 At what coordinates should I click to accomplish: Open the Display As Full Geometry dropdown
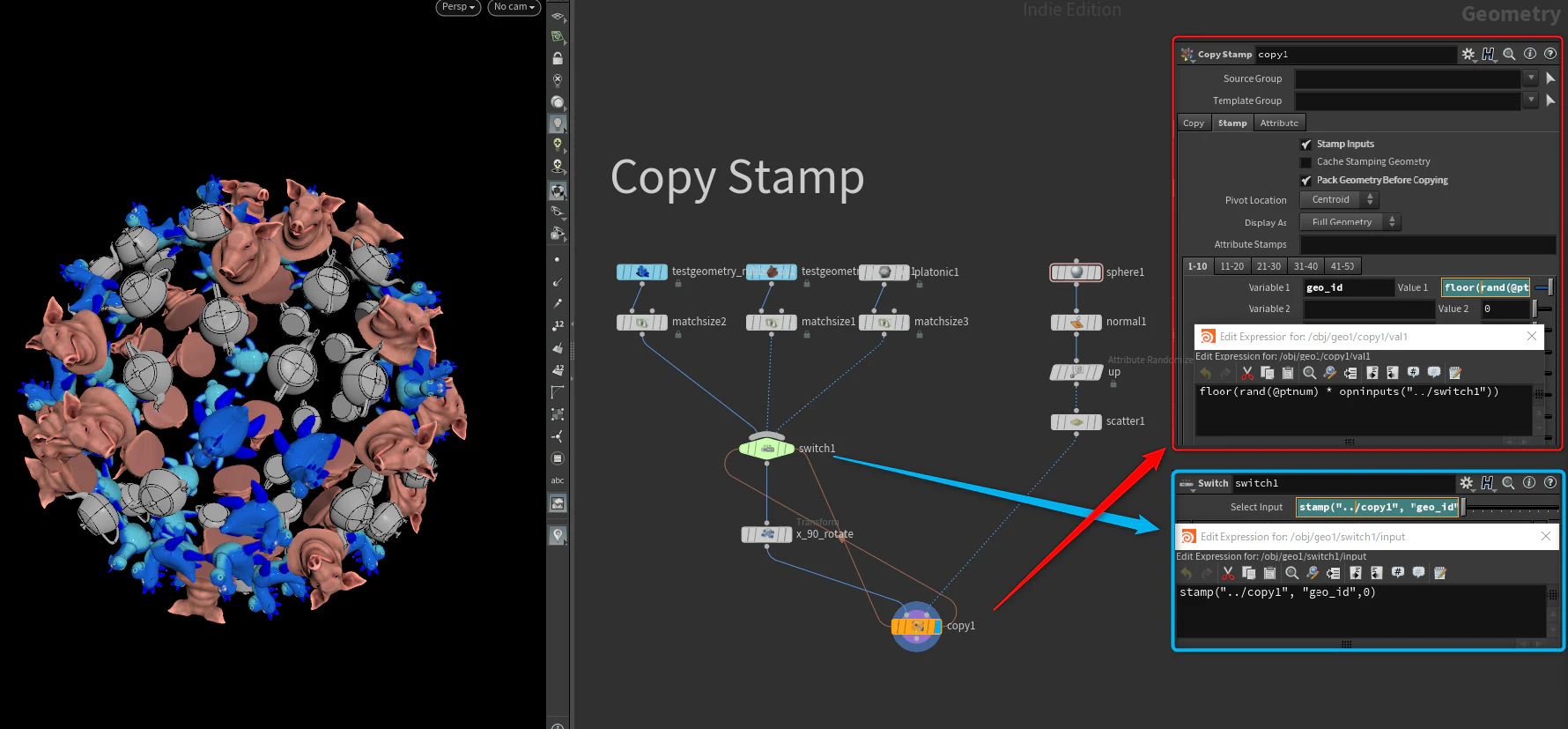[x=1350, y=222]
